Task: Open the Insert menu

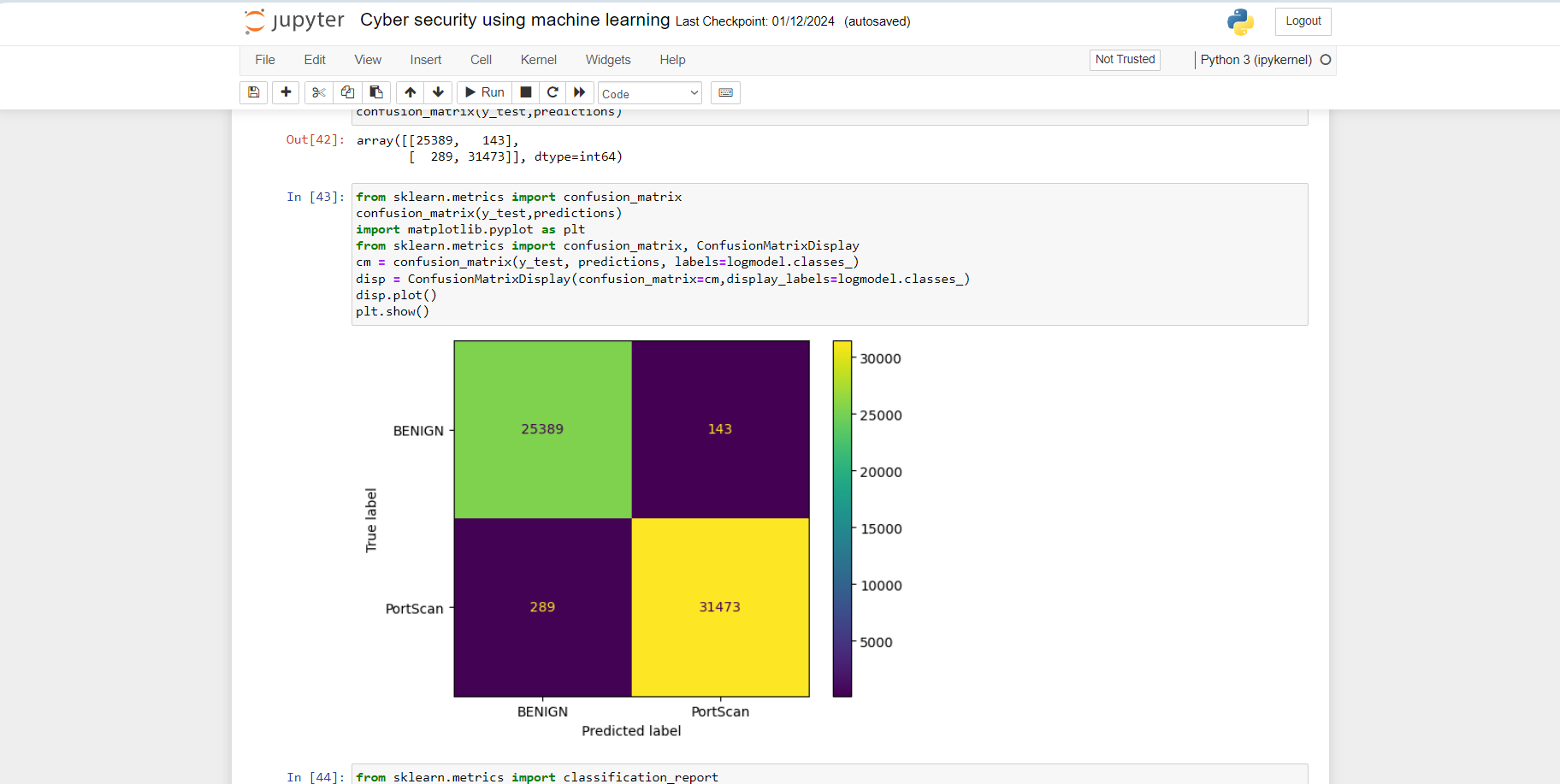Action: 426,60
